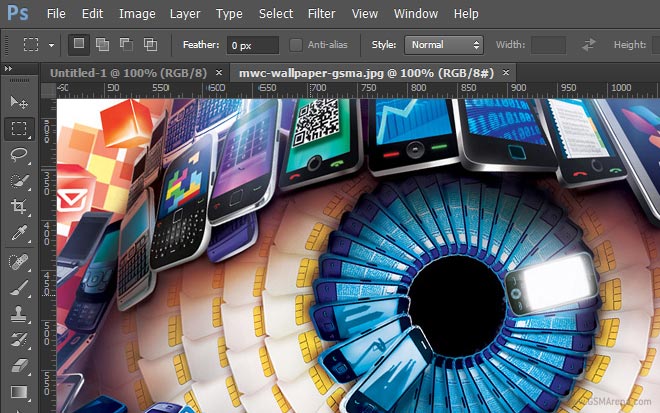Open the Style dropdown showing Normal

coord(444,45)
